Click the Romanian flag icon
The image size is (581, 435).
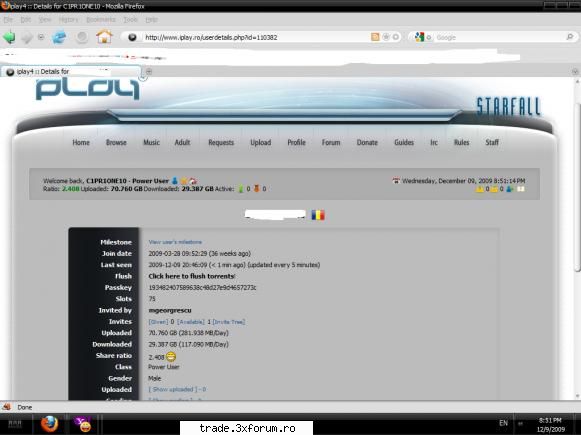click(318, 215)
